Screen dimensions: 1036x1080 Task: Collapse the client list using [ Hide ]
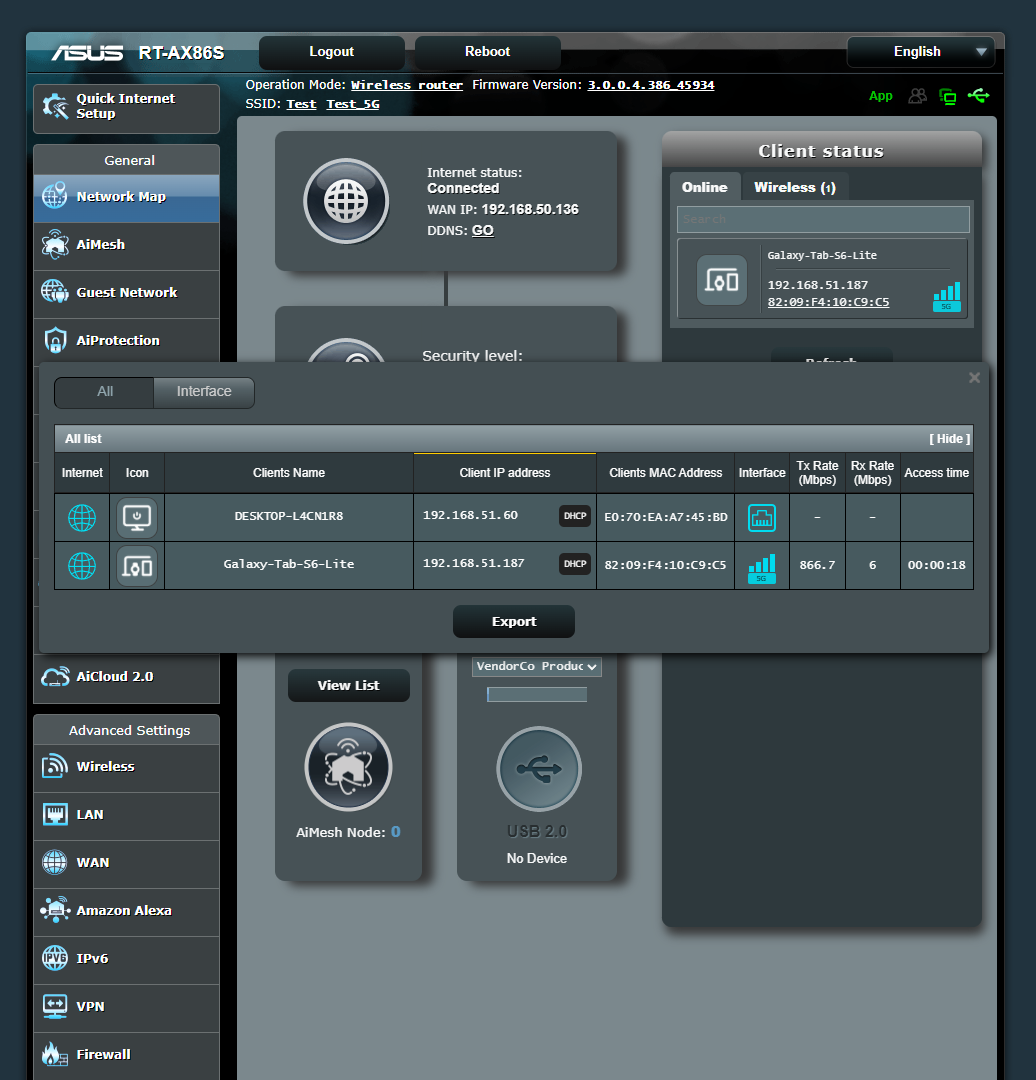(947, 438)
